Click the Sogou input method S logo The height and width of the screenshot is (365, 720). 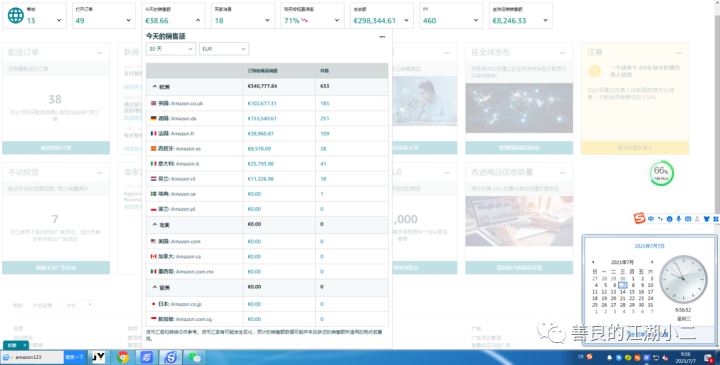(x=639, y=219)
